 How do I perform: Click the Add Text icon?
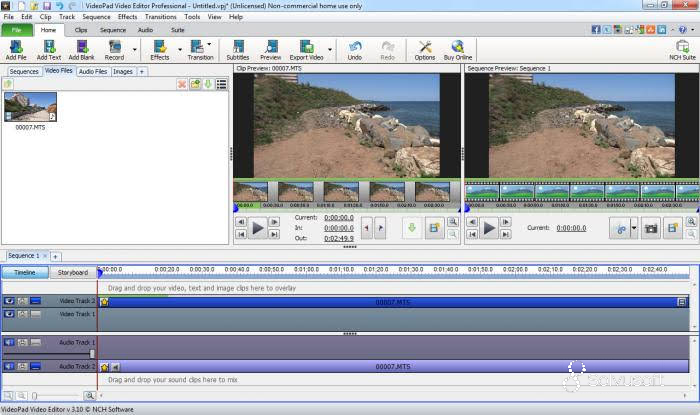49,50
